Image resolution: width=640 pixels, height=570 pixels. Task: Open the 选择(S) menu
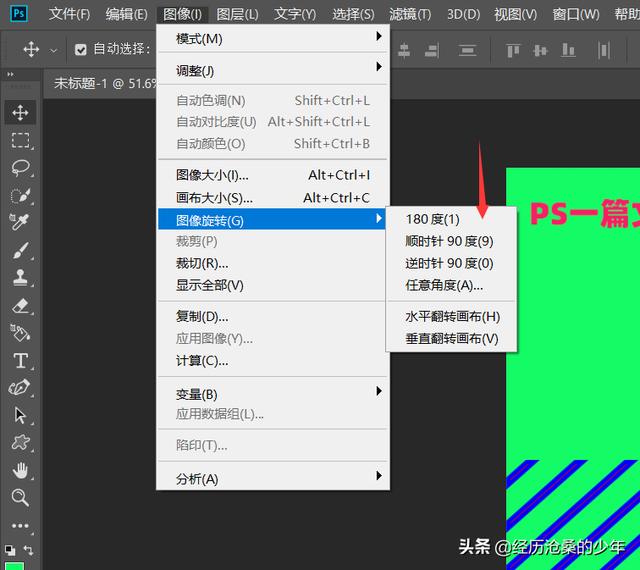click(x=353, y=14)
